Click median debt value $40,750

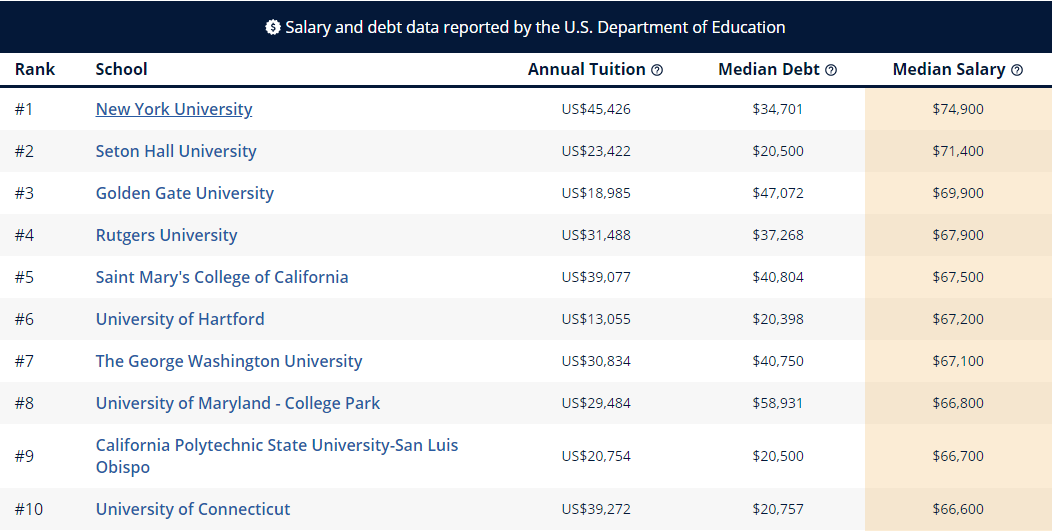click(x=778, y=361)
